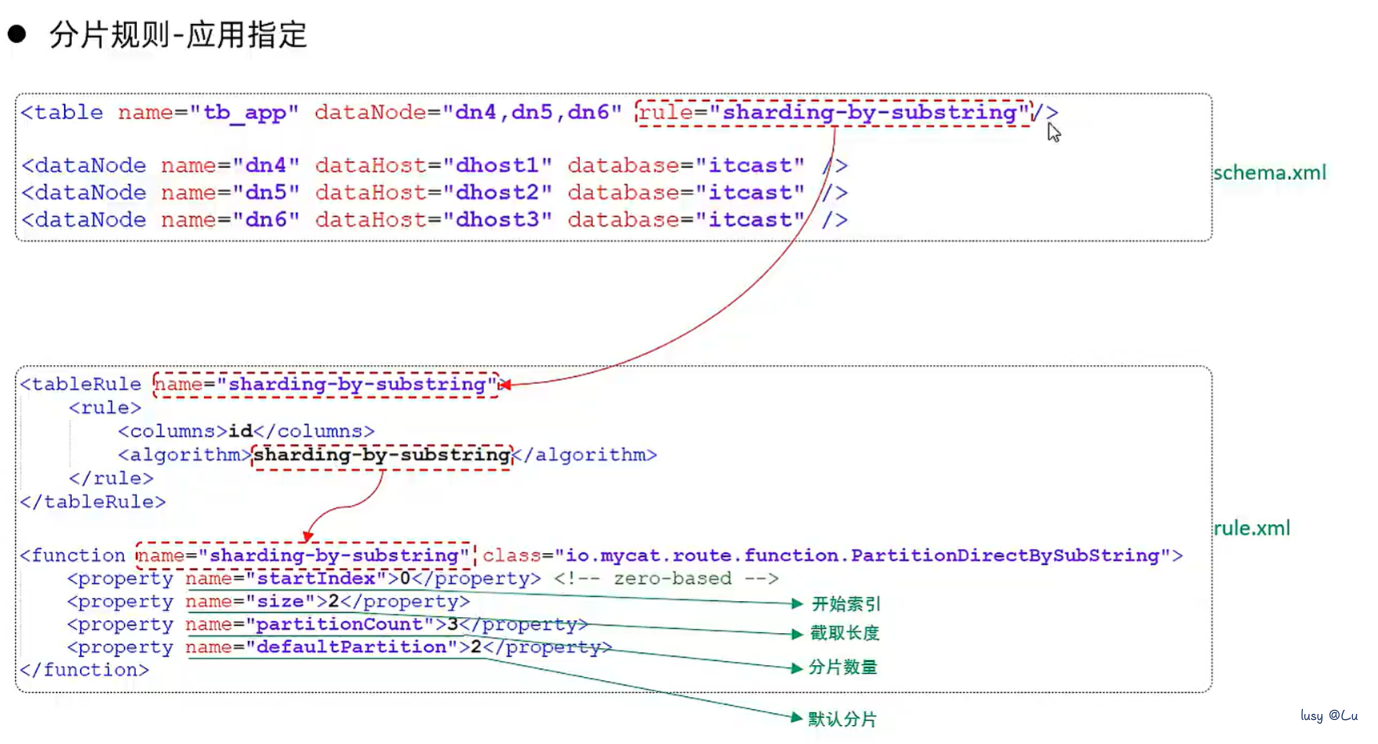
Task: Click "sharding-by-substring" in the function name attribute
Action: point(333,555)
